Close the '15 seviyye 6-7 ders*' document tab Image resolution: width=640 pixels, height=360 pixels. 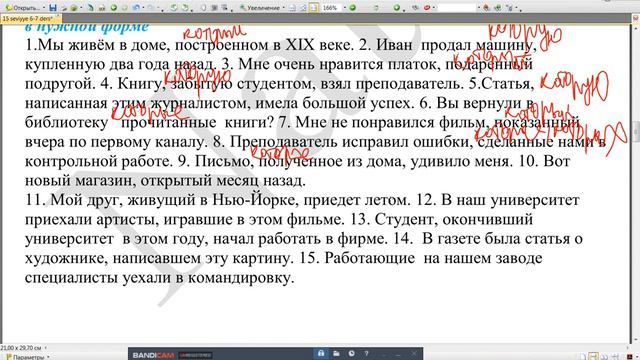[58, 16]
